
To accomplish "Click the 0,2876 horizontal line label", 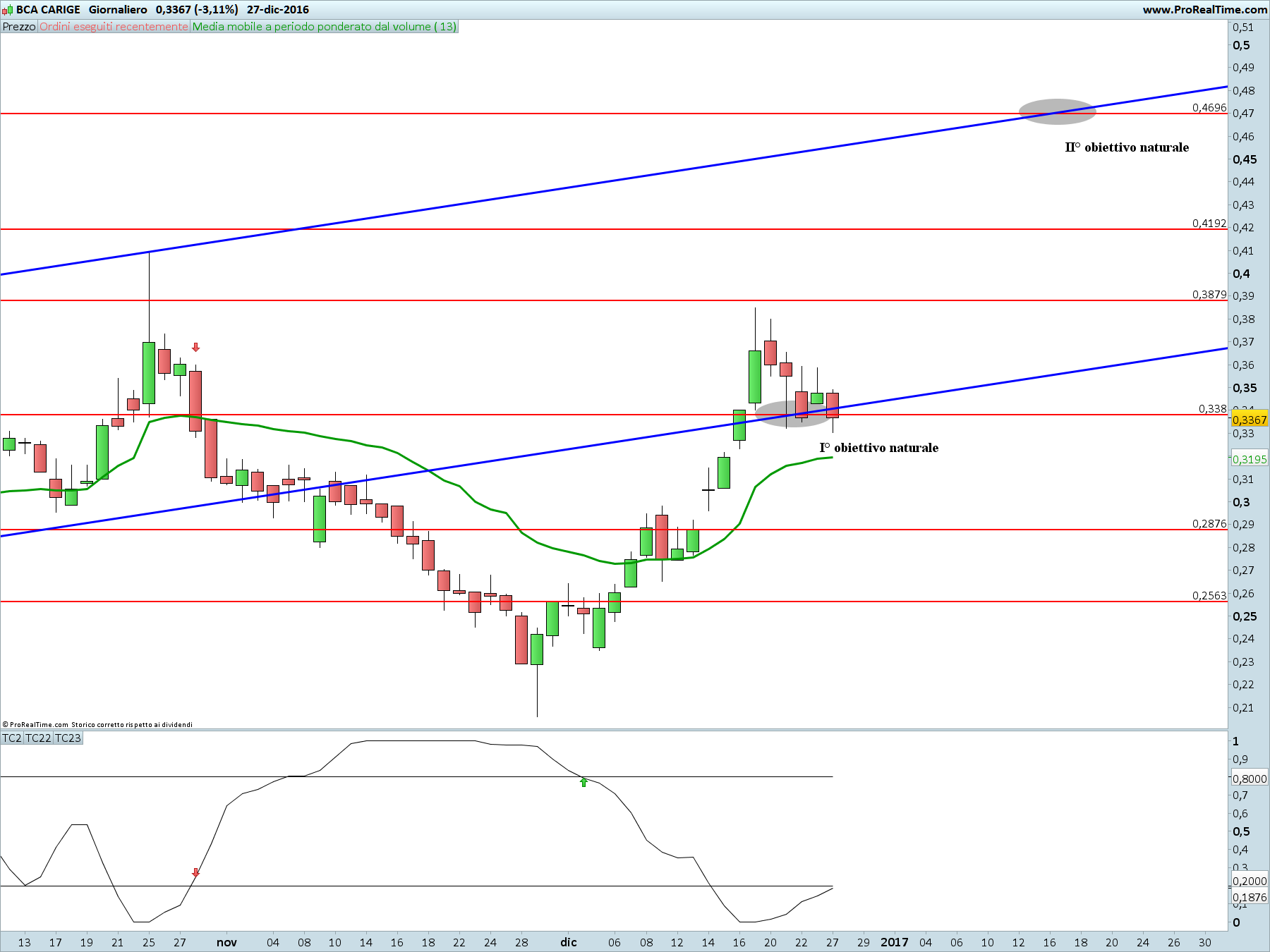I will click(x=1209, y=524).
